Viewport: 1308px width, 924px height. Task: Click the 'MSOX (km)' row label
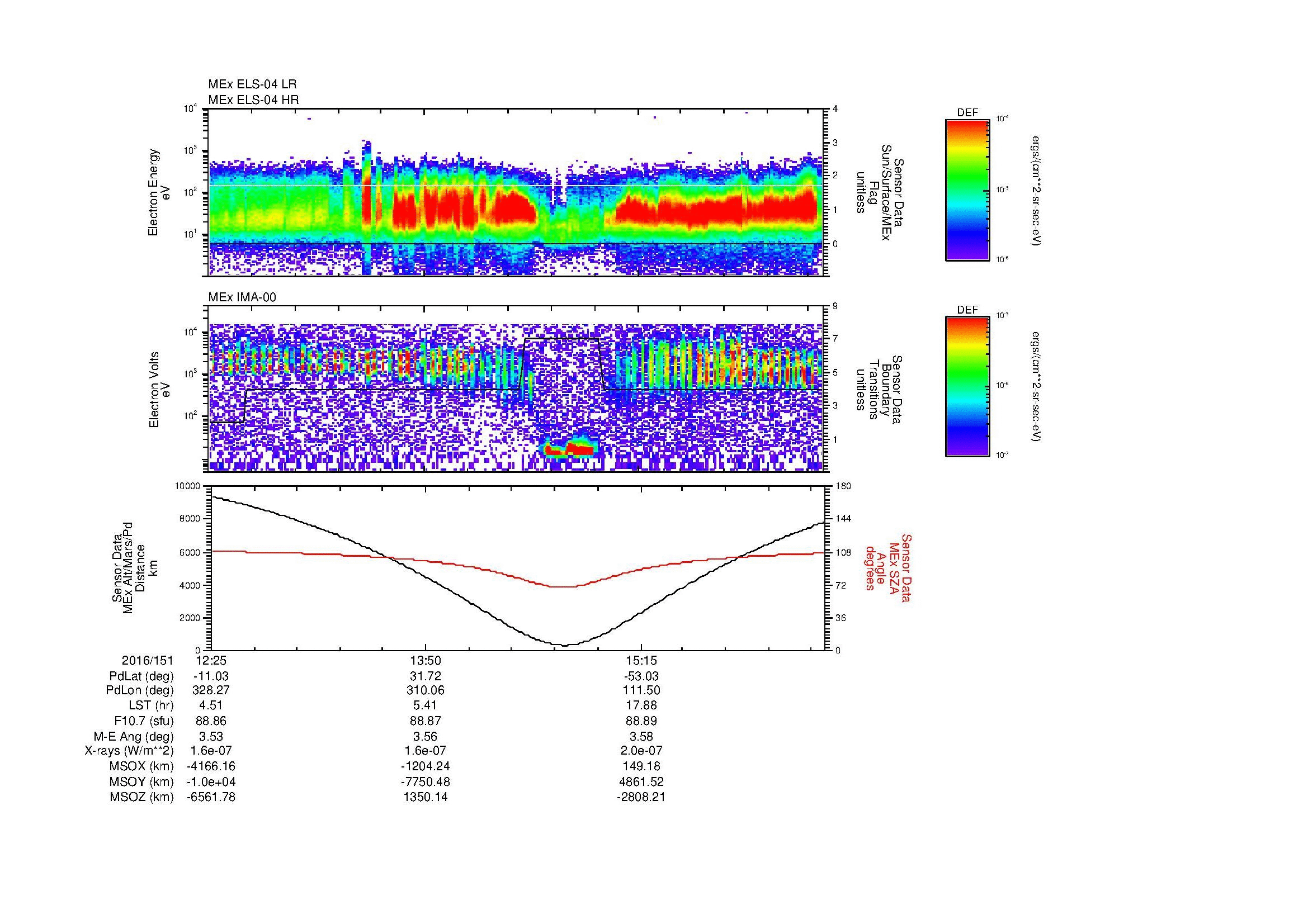141,766
